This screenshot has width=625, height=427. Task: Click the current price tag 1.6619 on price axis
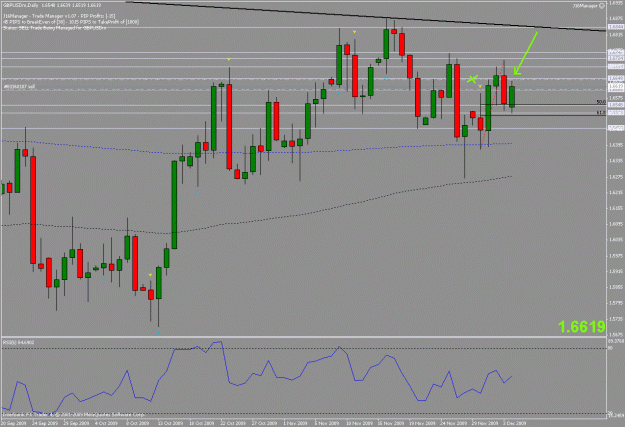[x=616, y=86]
